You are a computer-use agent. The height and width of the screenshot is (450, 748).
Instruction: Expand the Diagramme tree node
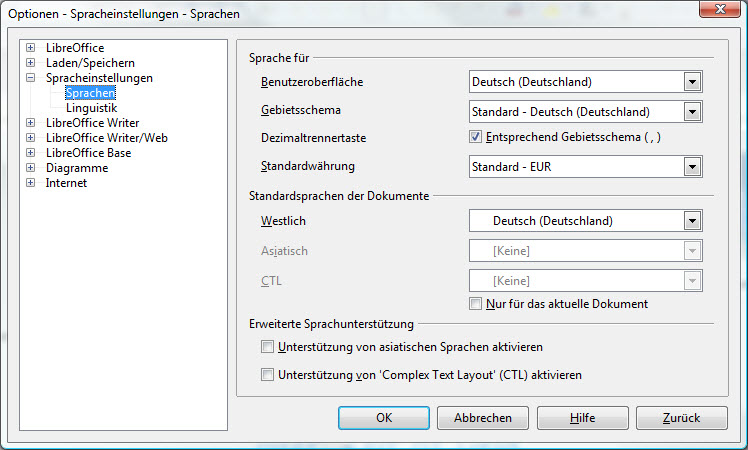[x=31, y=167]
